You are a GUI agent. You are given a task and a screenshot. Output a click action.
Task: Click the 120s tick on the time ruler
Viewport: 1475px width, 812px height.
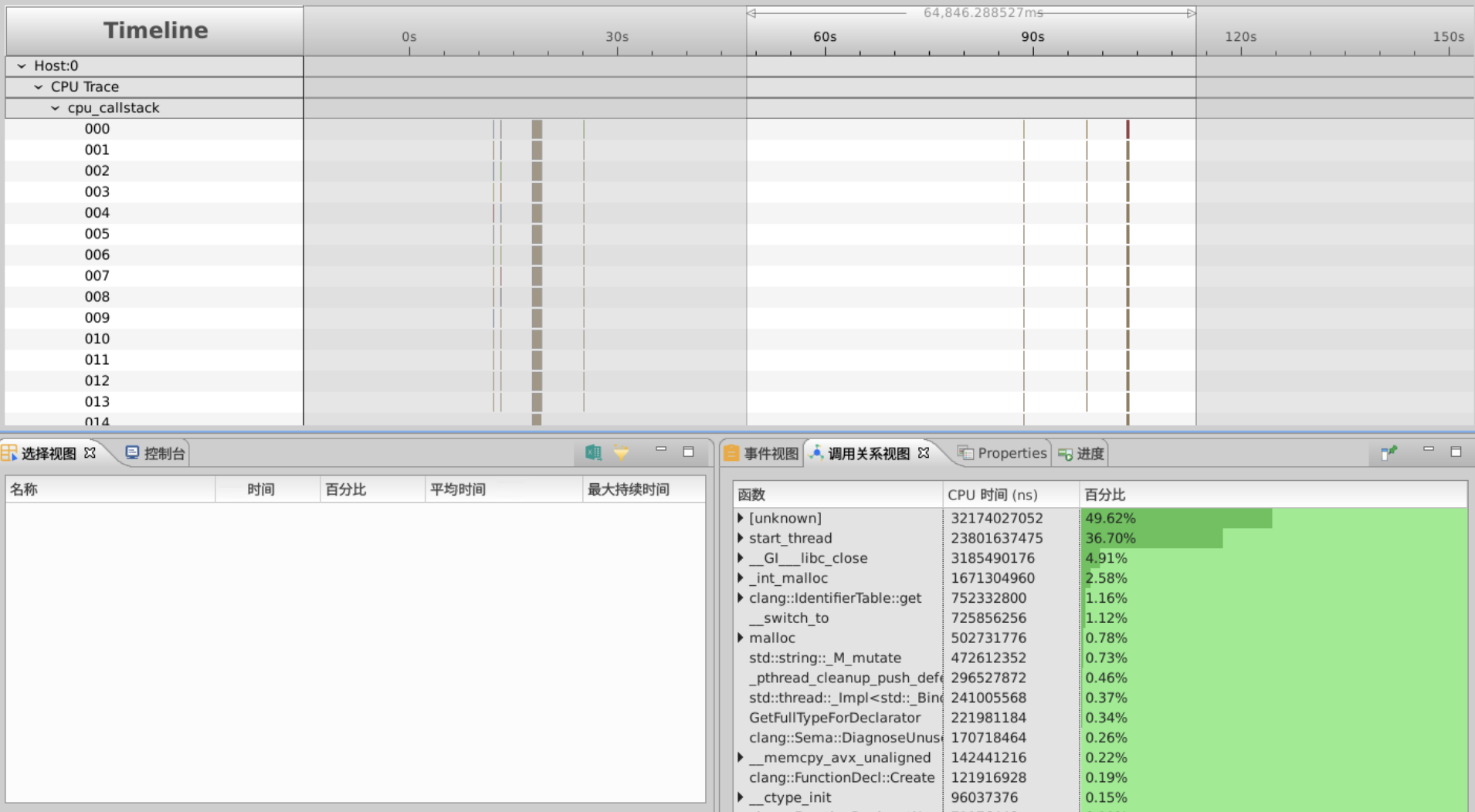pos(1241,37)
